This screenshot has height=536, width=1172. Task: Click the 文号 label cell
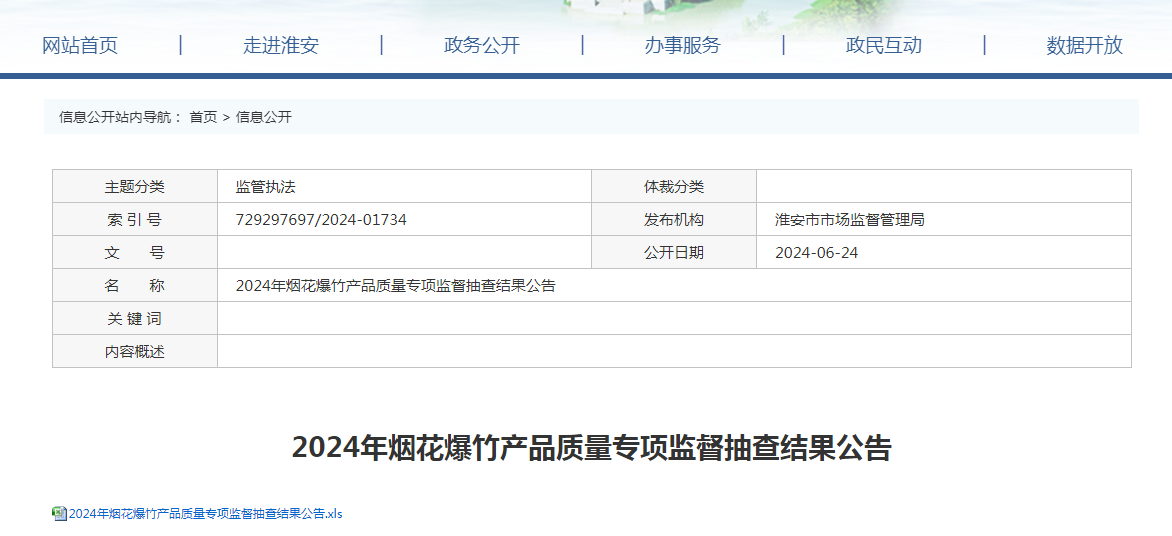pos(135,252)
